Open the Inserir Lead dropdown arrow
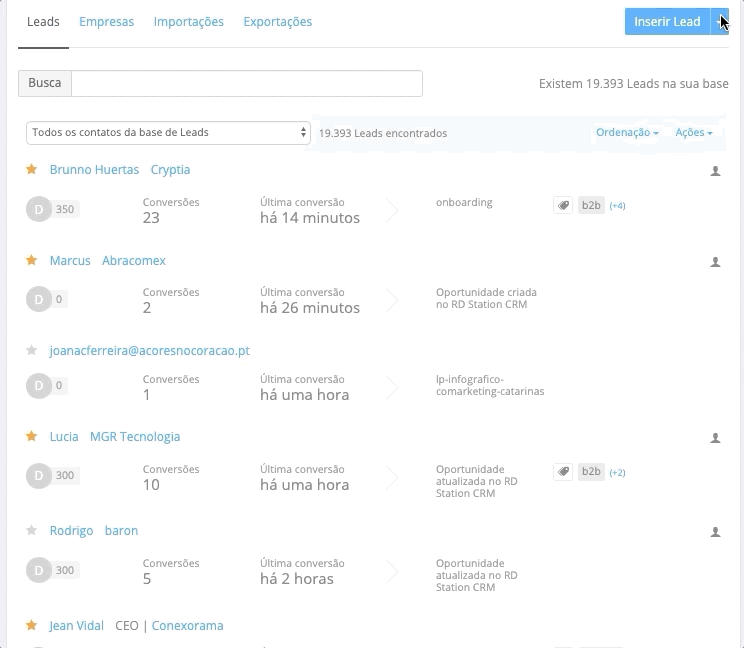Viewport: 744px width, 648px height. pos(720,22)
